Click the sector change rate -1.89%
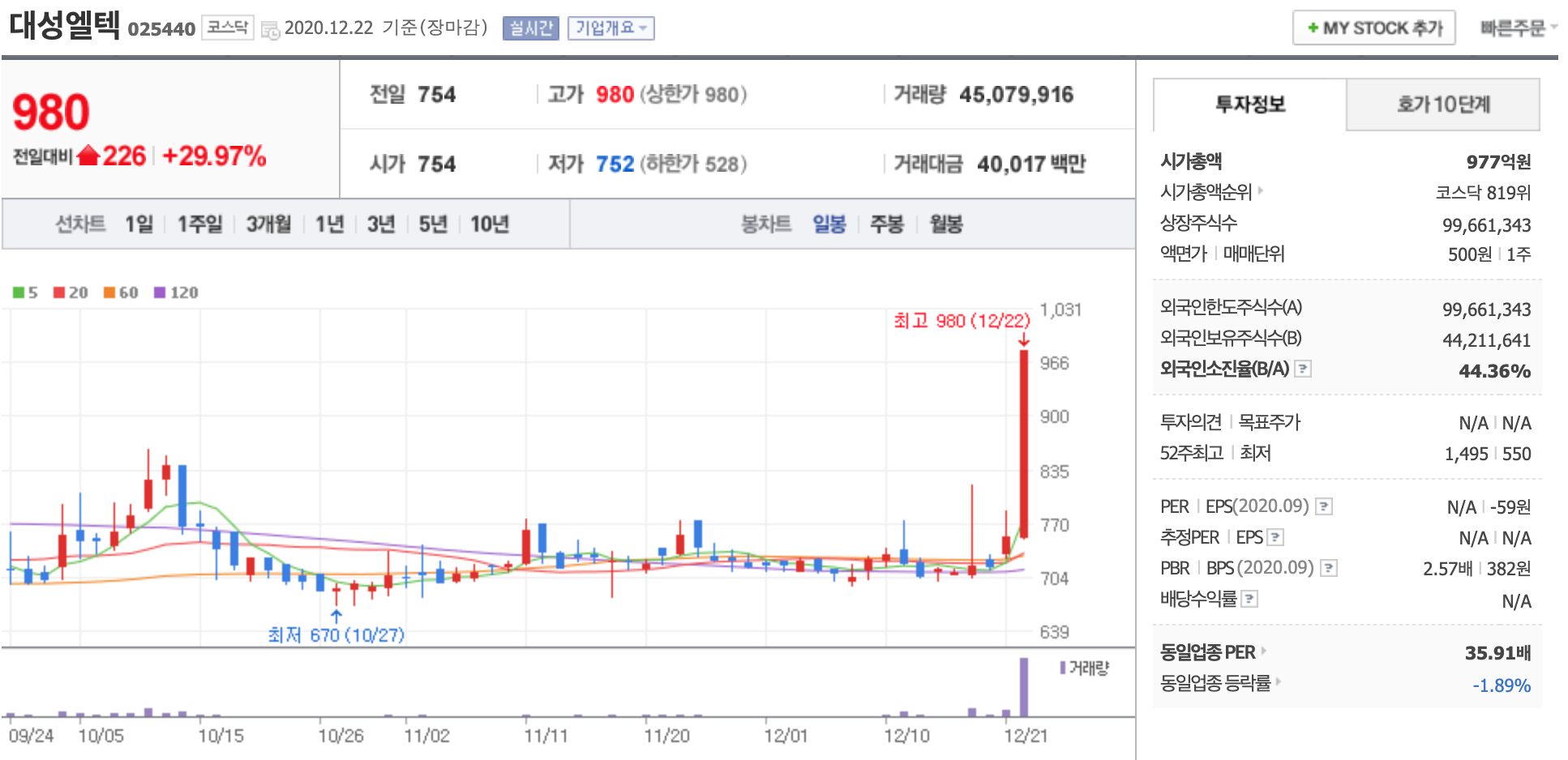Image resolution: width=1568 pixels, height=760 pixels. 1502,685
